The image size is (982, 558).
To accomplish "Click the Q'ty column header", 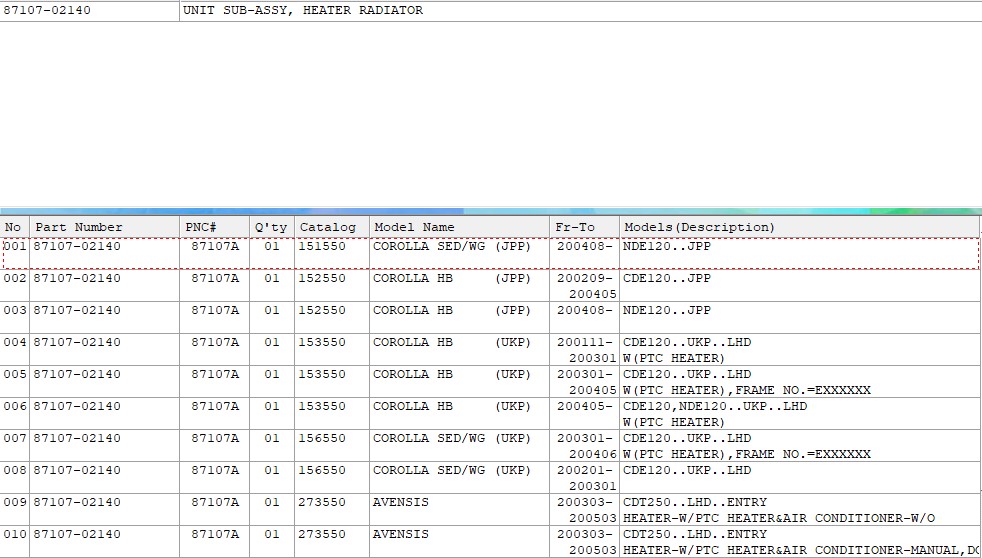I will (270, 227).
